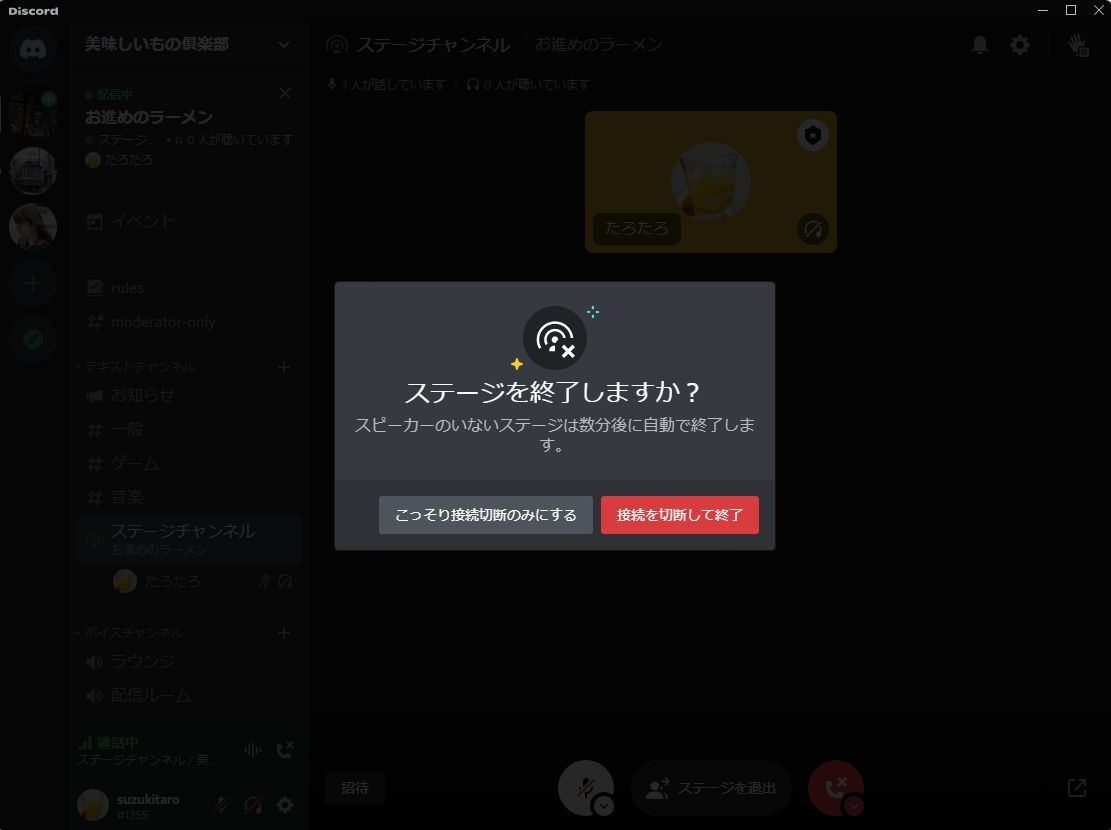Image resolution: width=1111 pixels, height=830 pixels.
Task: Toggle noise suppression waveform icon
Action: click(x=253, y=750)
